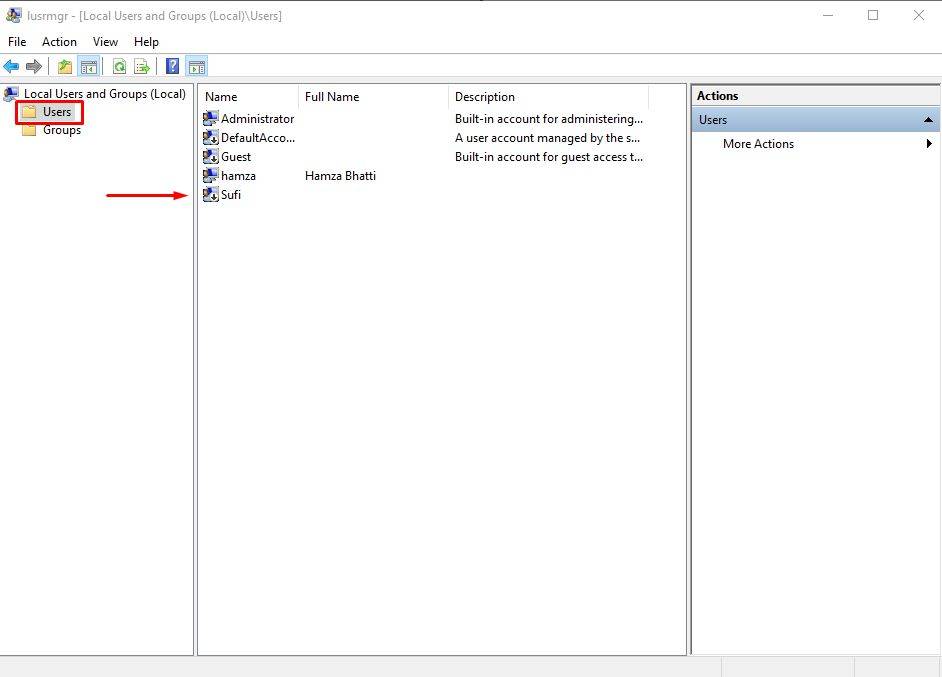This screenshot has height=677, width=942.
Task: Click the Forward arrow toolbar icon
Action: pos(34,66)
